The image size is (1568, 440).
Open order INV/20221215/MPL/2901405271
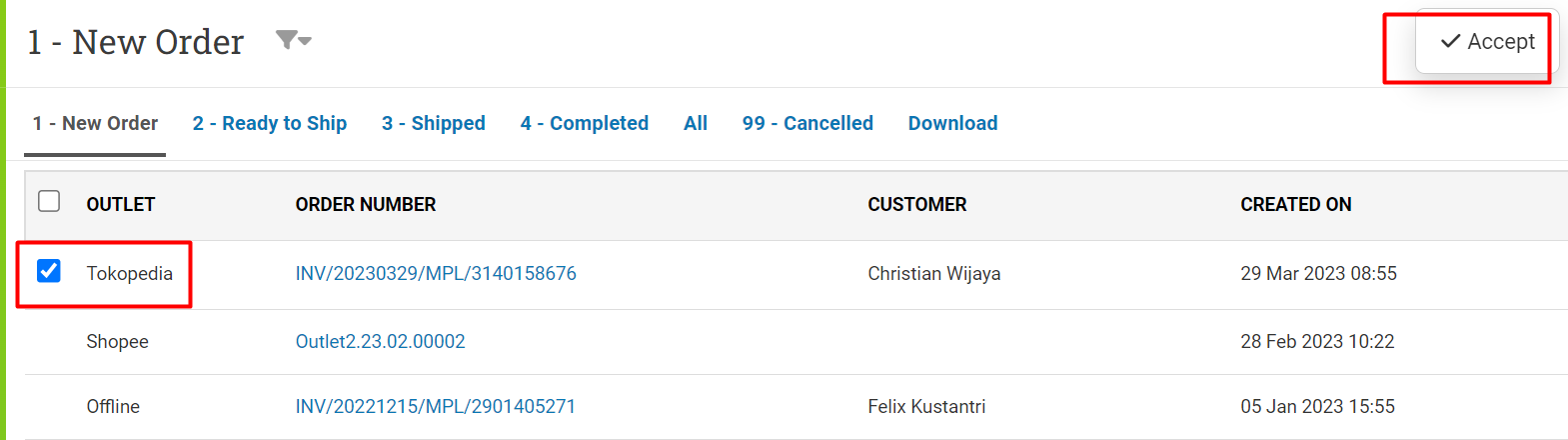point(436,406)
